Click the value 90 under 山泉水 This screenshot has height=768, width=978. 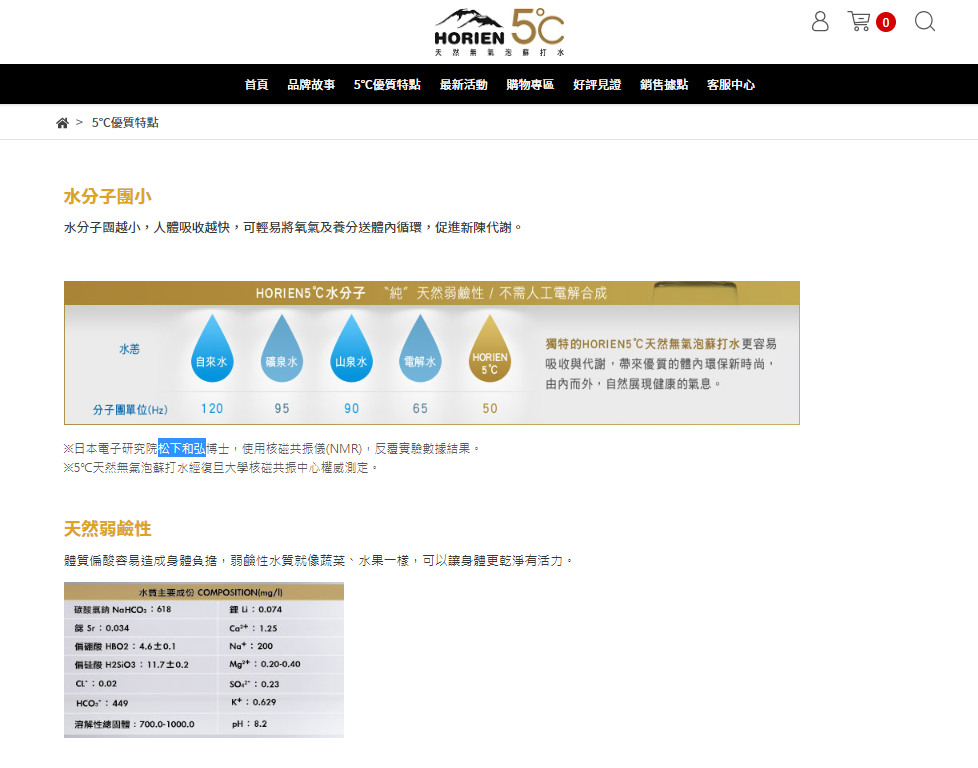point(352,409)
